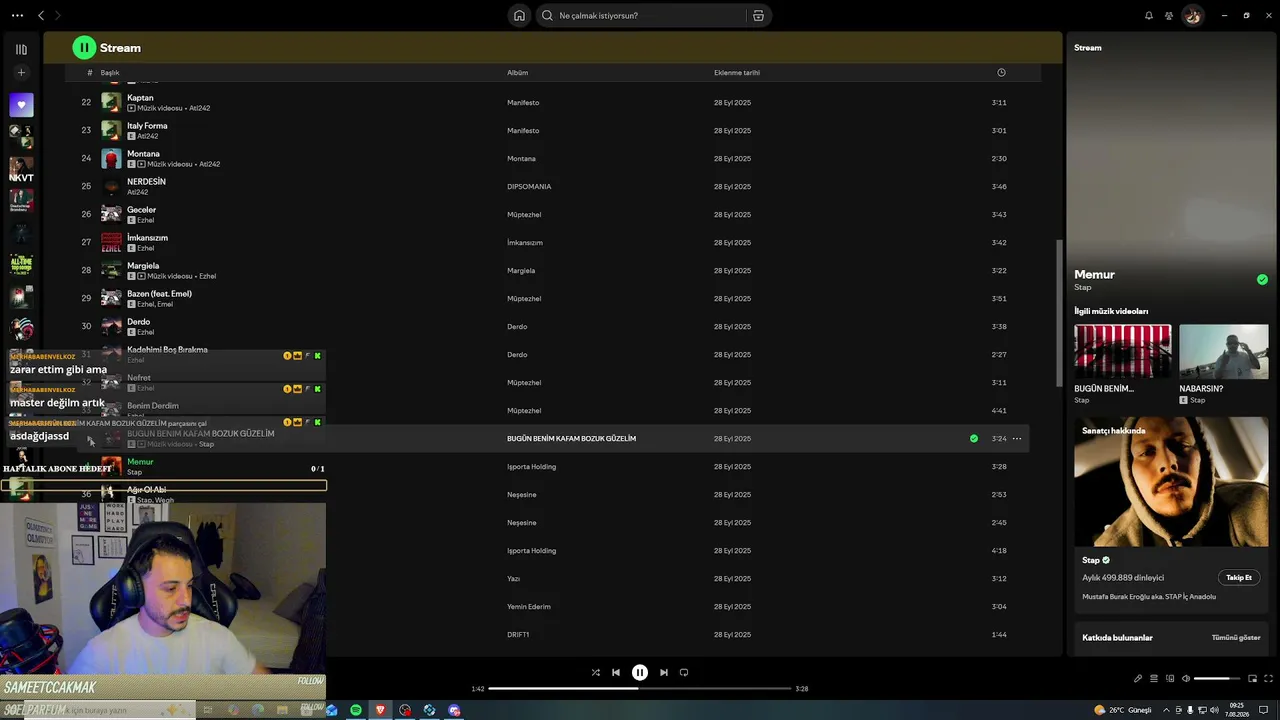Viewport: 1280px width, 720px height.
Task: Open the Memur title in the Now Playing panel
Action: [x=1094, y=274]
